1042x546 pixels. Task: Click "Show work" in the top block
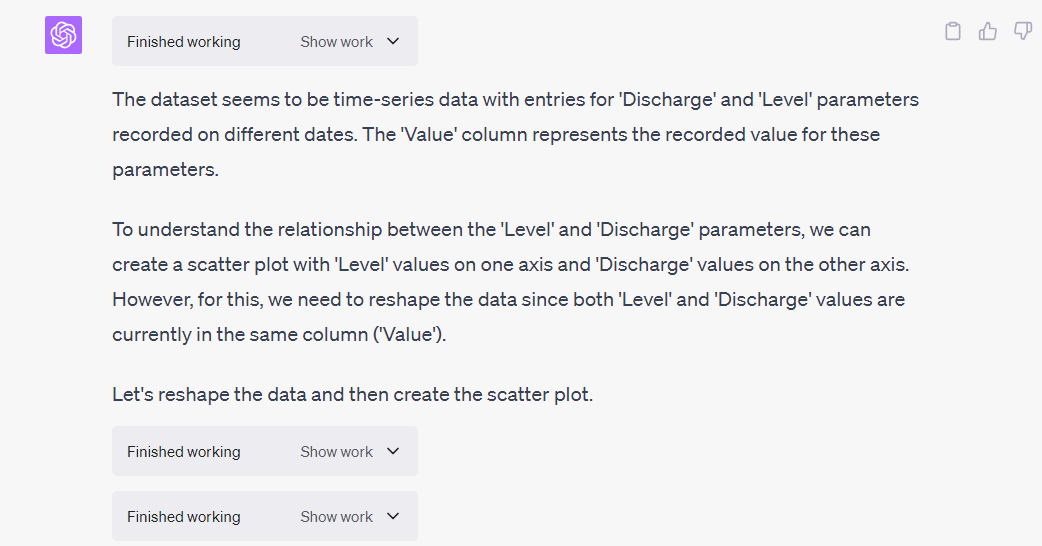pyautogui.click(x=336, y=42)
